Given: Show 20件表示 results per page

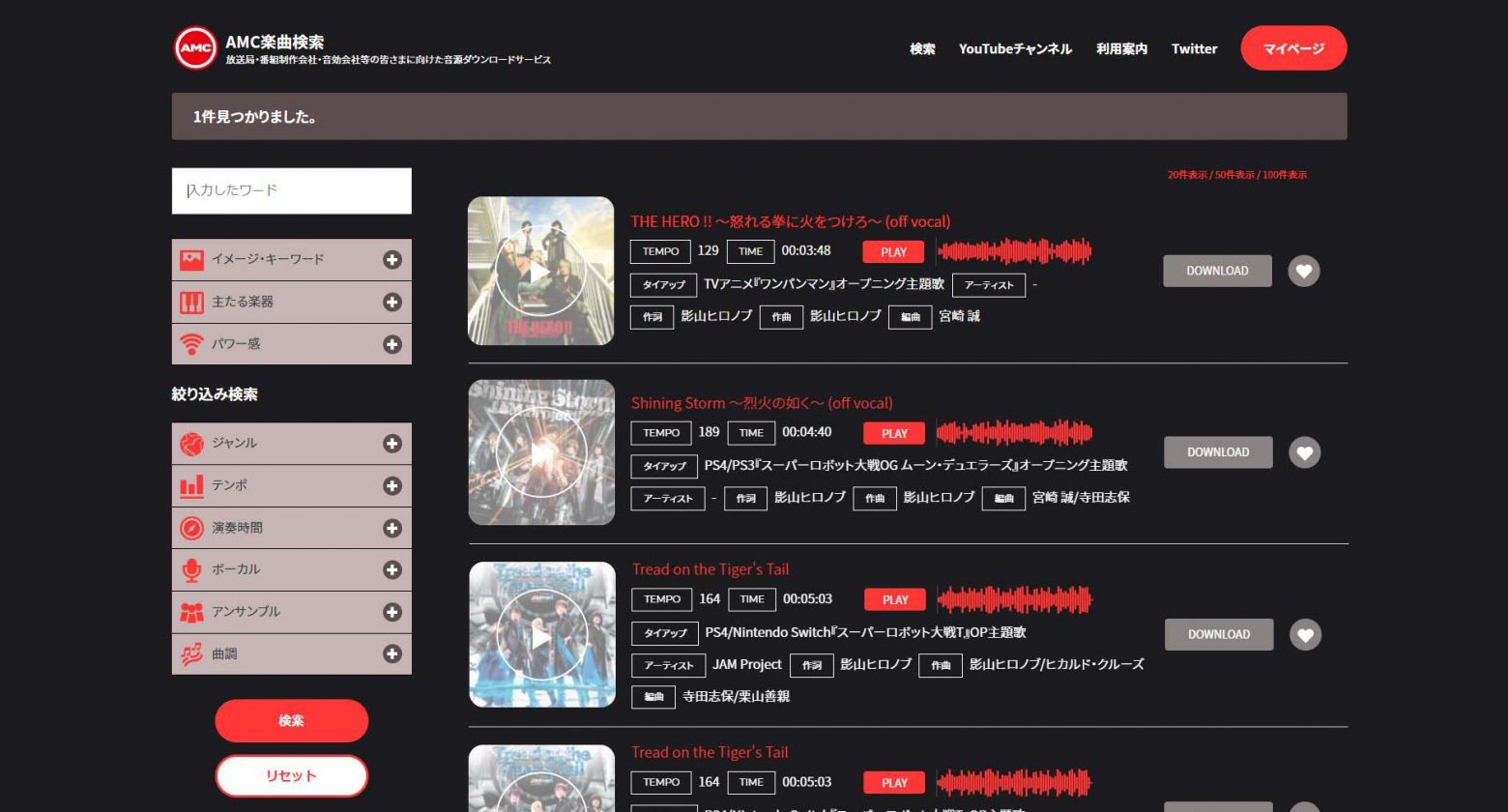Looking at the screenshot, I should pos(1187,175).
